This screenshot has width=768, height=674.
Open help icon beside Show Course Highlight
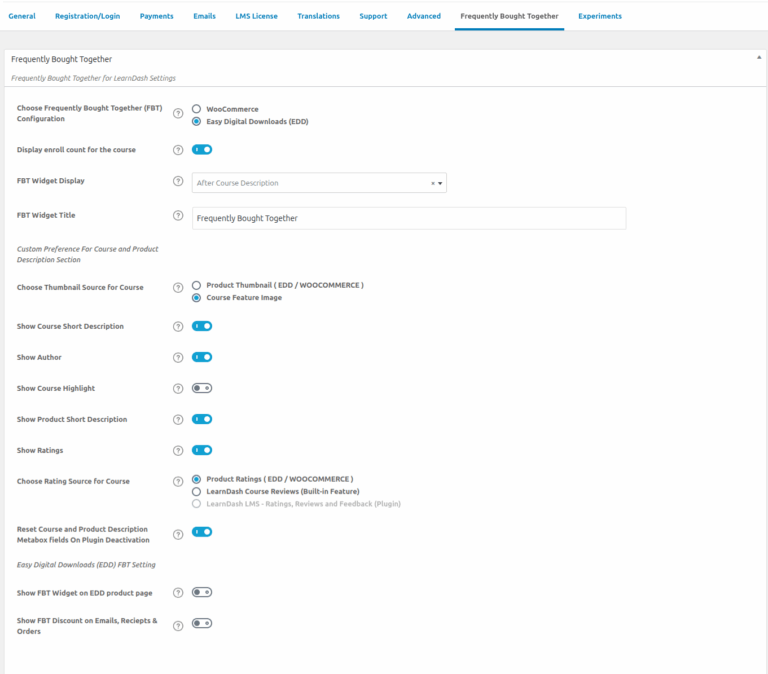(x=178, y=388)
